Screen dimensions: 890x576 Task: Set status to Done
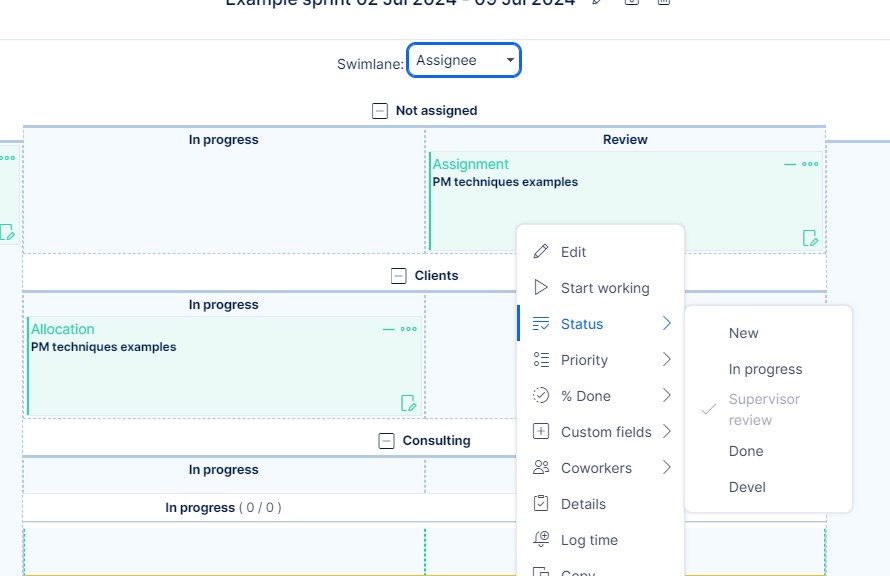click(746, 451)
